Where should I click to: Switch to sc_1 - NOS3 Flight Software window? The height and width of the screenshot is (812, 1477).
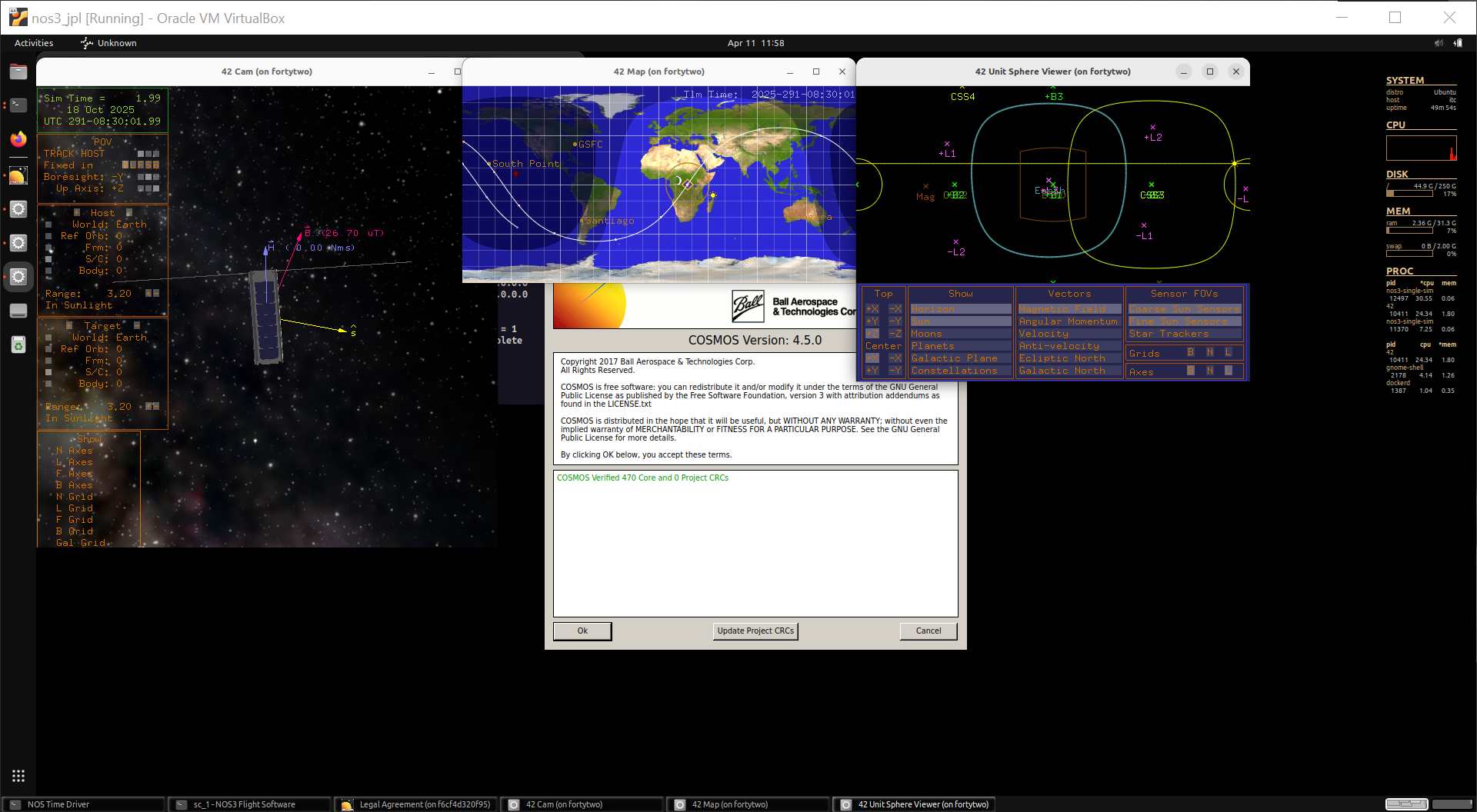249,804
